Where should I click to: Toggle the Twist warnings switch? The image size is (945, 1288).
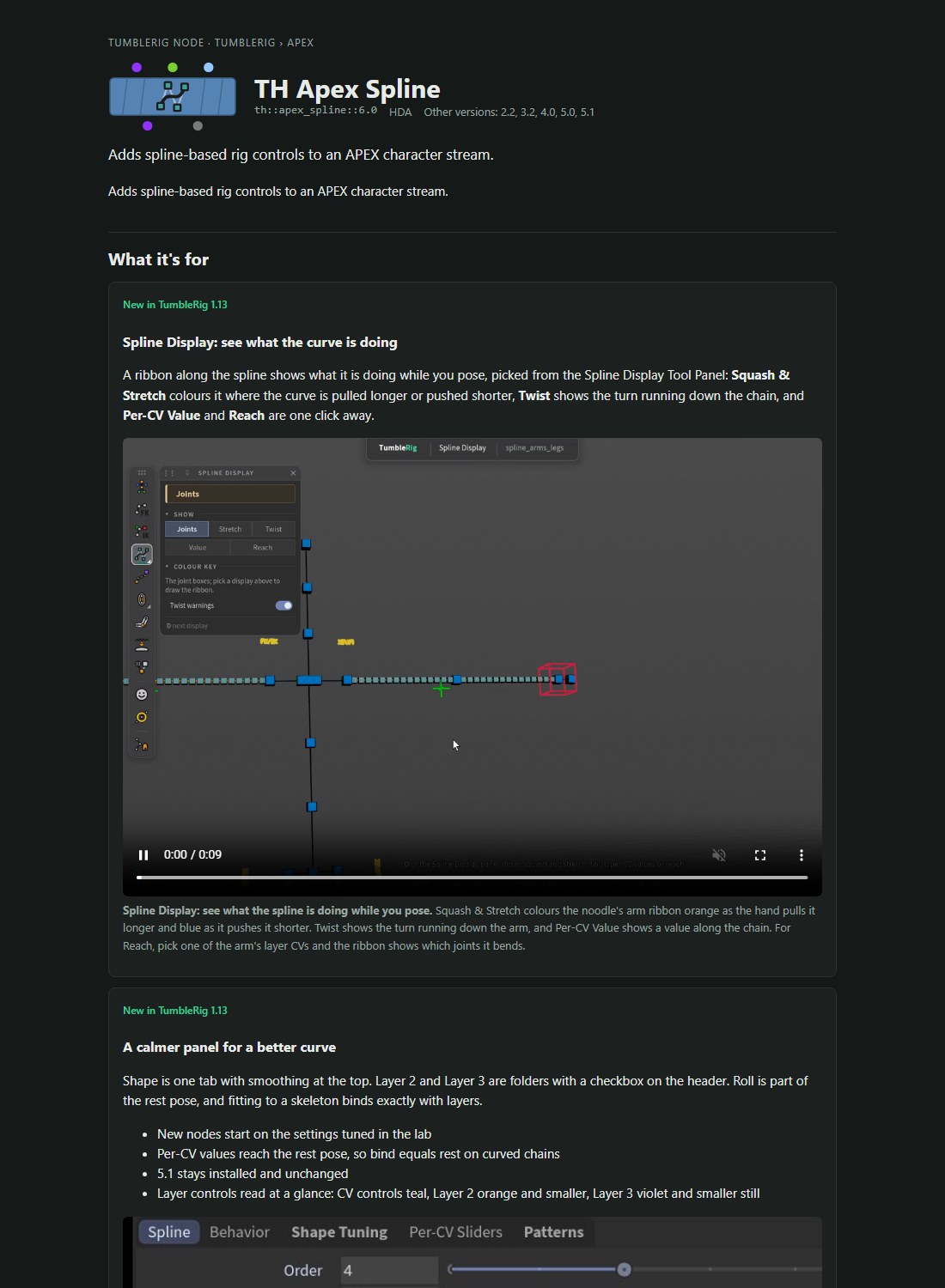pos(283,605)
